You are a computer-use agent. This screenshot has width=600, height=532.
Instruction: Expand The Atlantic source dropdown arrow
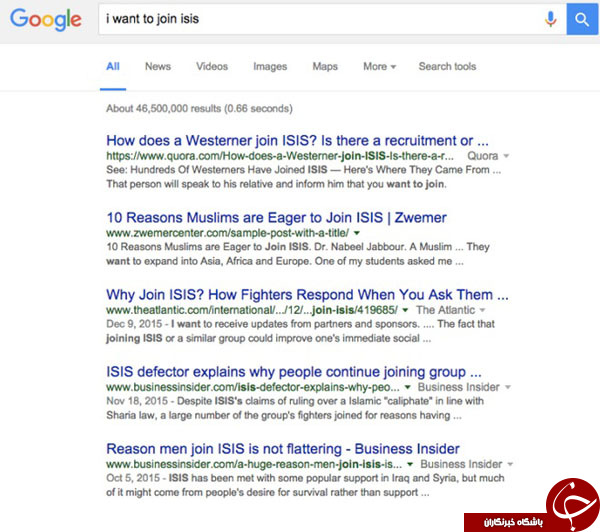click(483, 310)
